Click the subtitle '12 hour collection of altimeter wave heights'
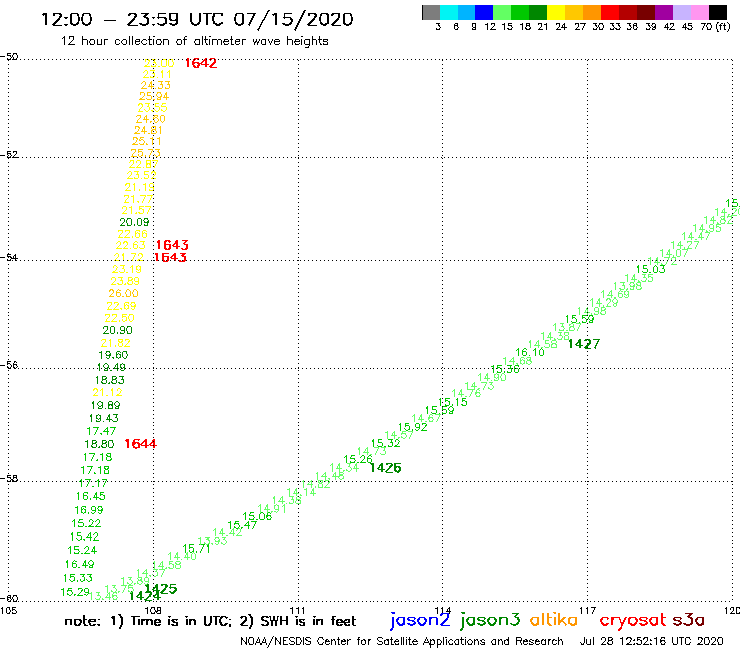740x650 pixels. 194,41
